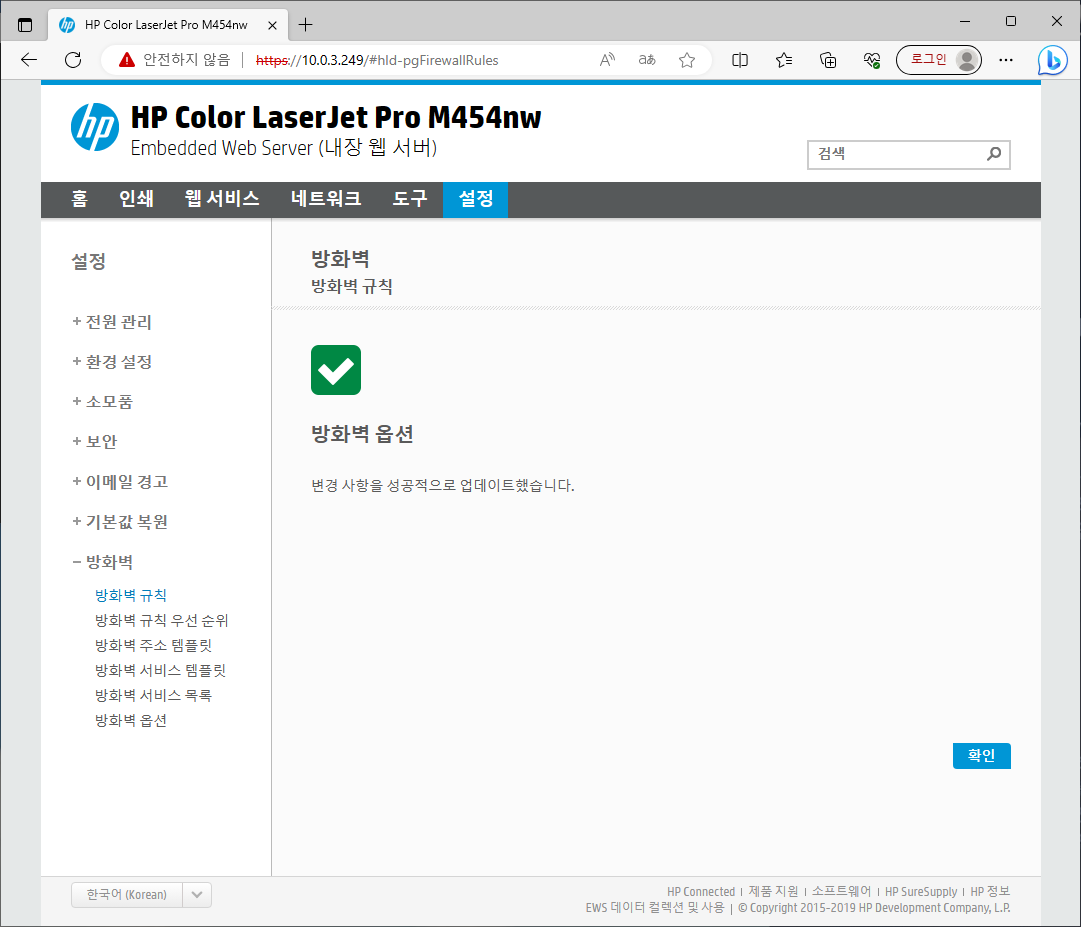The height and width of the screenshot is (927, 1081).
Task: Expand the 소모품 section
Action: coord(103,402)
